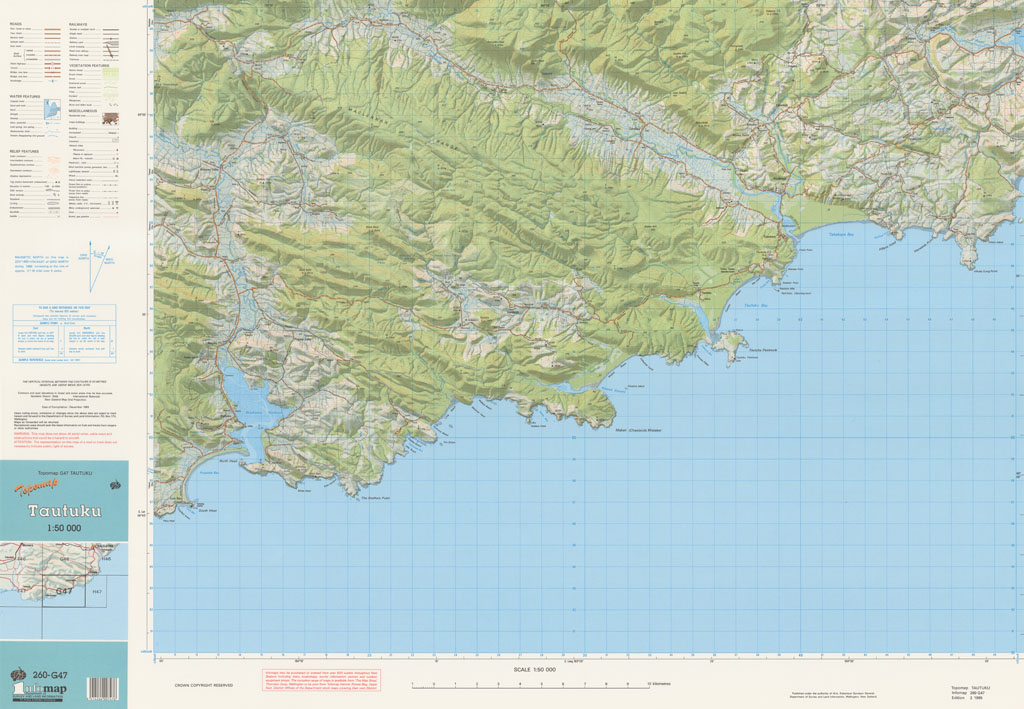The height and width of the screenshot is (709, 1024).
Task: Select the G47 sheet in the index map
Action: click(64, 591)
